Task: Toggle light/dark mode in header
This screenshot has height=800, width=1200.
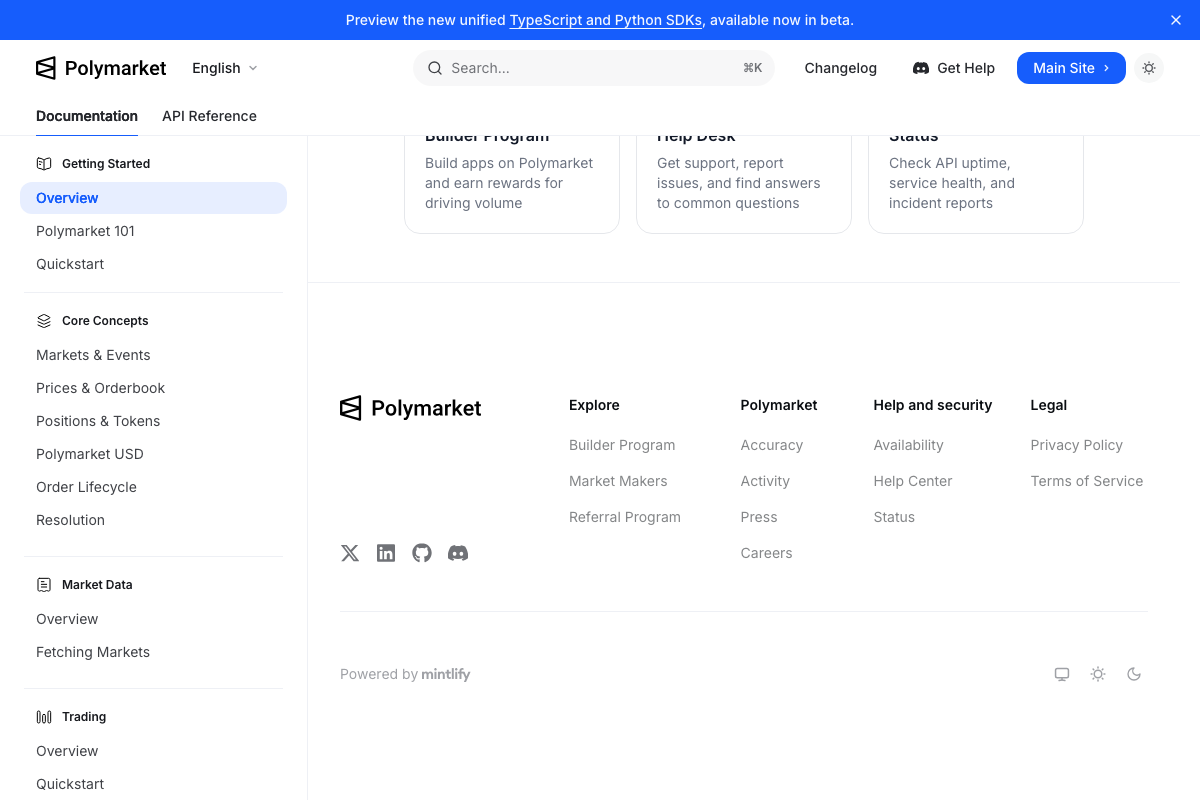Action: (x=1149, y=68)
